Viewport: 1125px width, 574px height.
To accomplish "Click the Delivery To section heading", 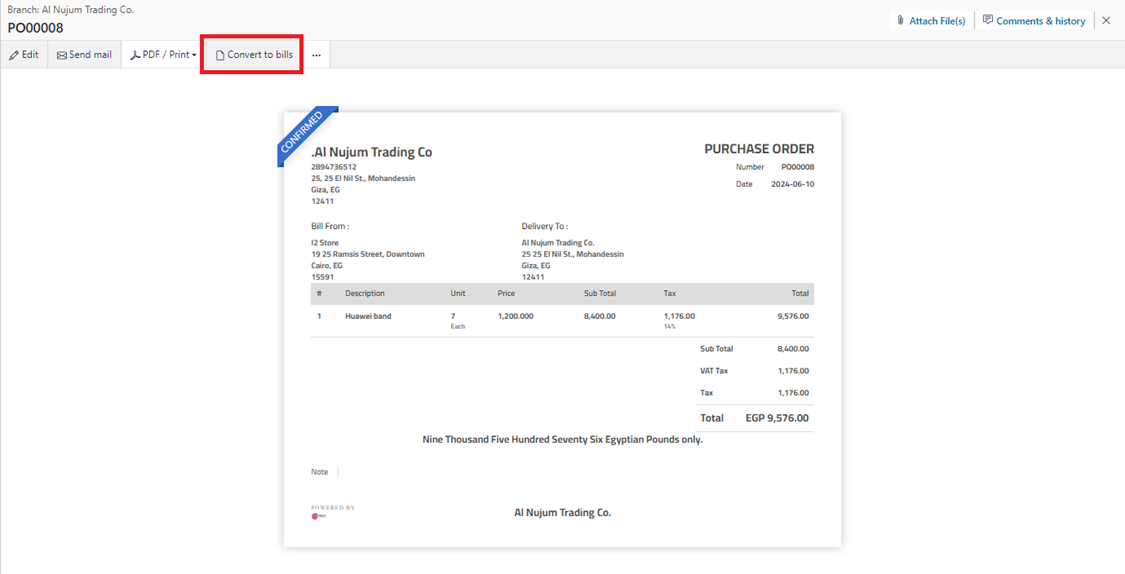I will click(544, 226).
